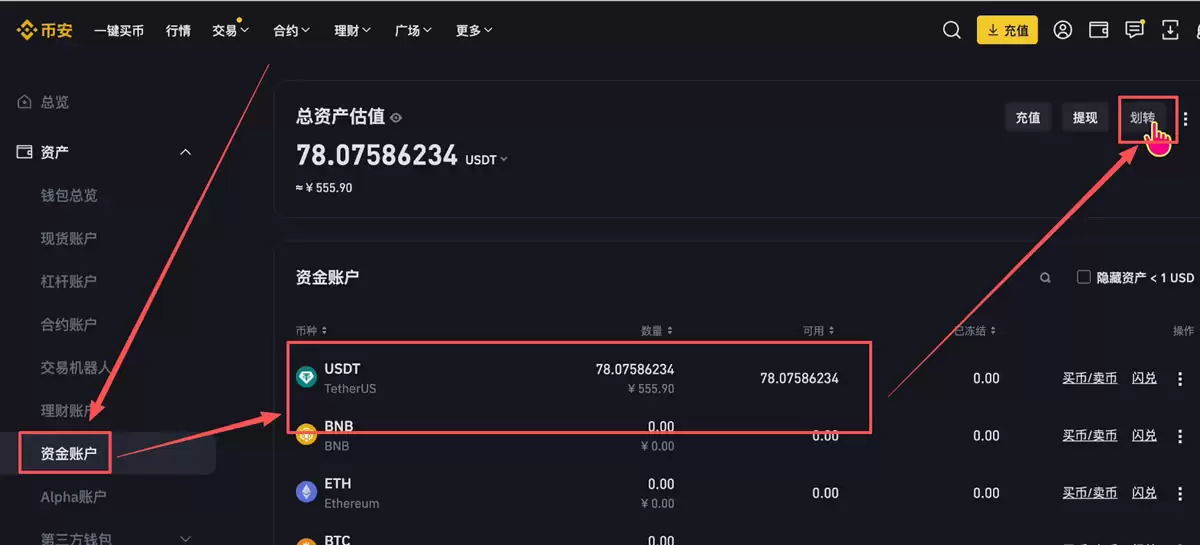Open 行情 in the top navigation
The height and width of the screenshot is (545, 1200).
178,30
